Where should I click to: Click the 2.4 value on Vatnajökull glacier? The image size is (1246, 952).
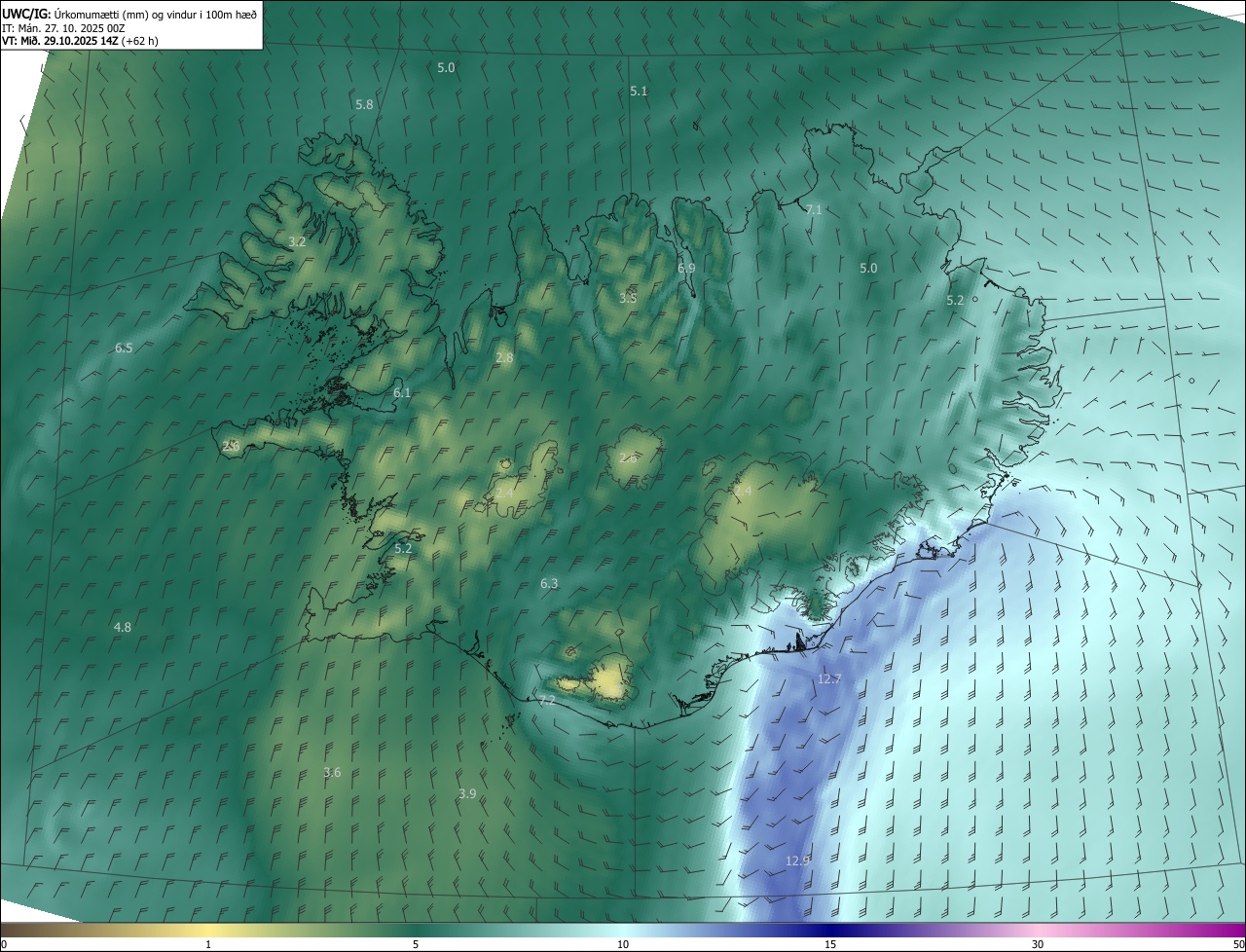tap(743, 492)
